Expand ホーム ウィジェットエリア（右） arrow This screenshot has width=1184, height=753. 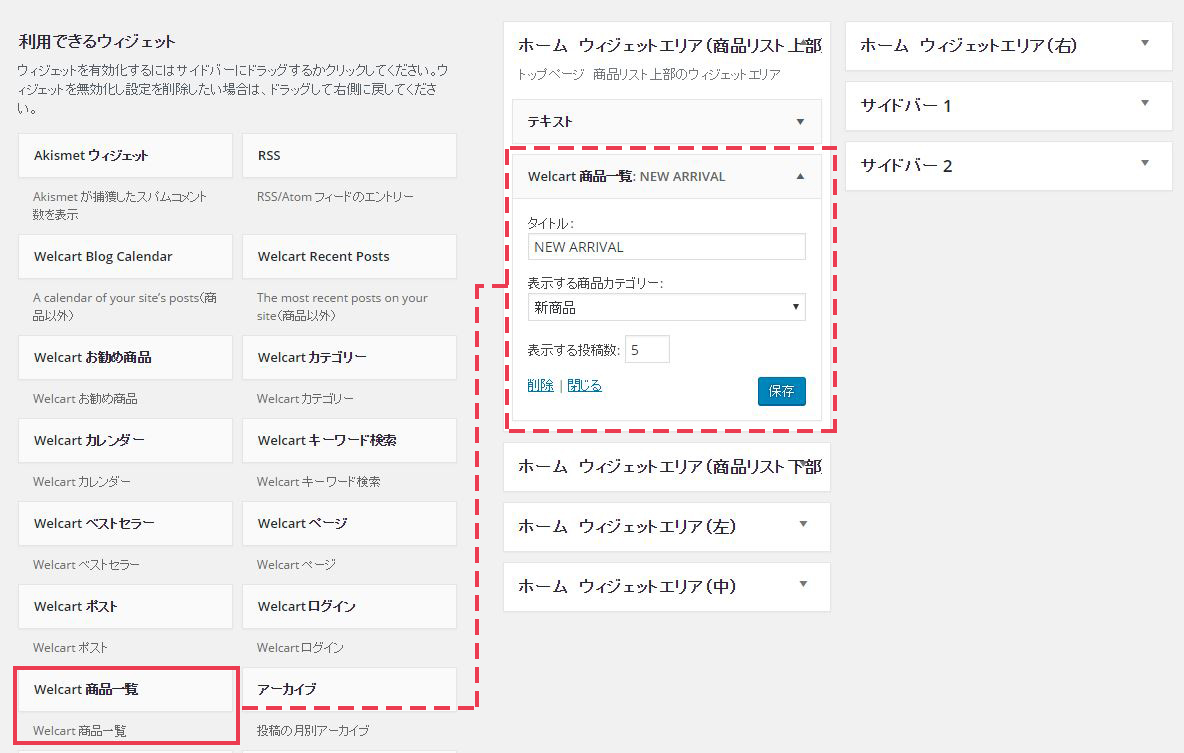(x=1145, y=43)
